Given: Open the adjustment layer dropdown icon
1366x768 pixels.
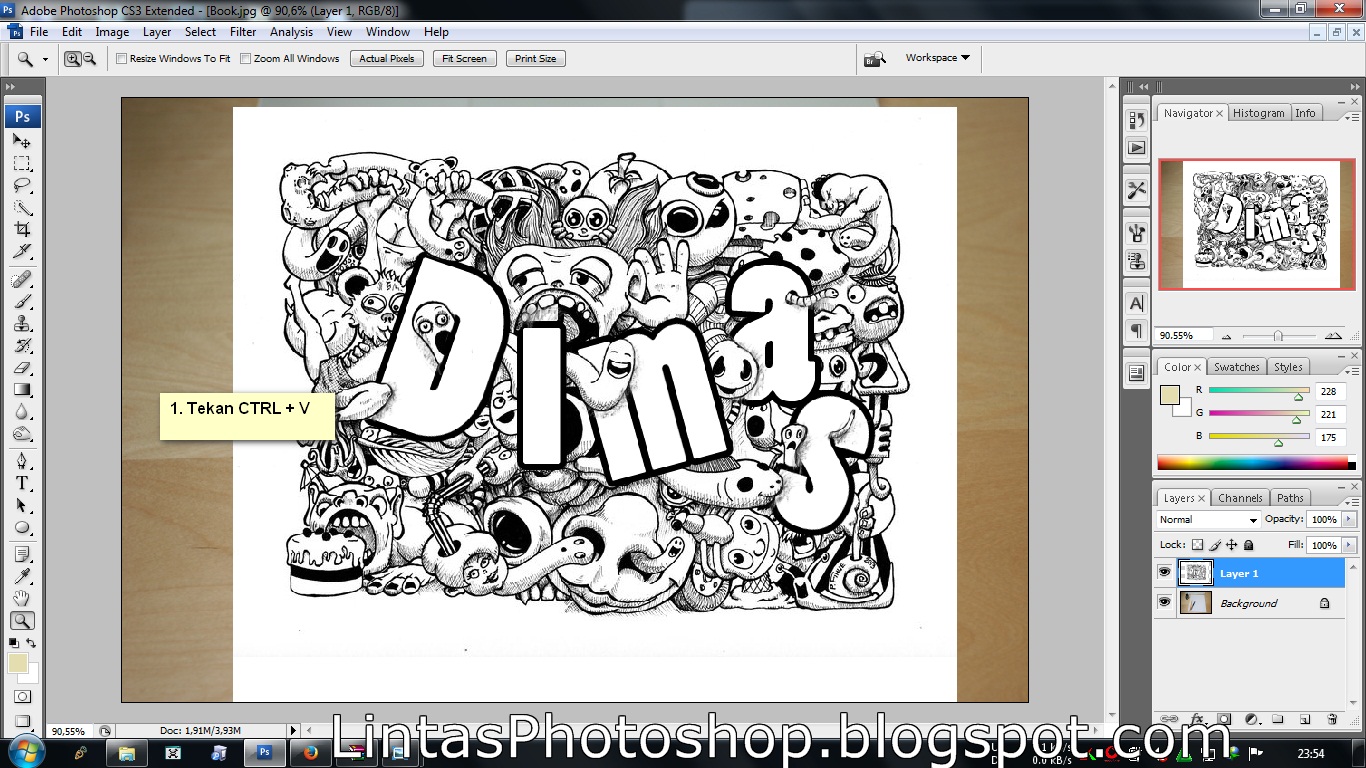Looking at the screenshot, I should click(x=1251, y=719).
